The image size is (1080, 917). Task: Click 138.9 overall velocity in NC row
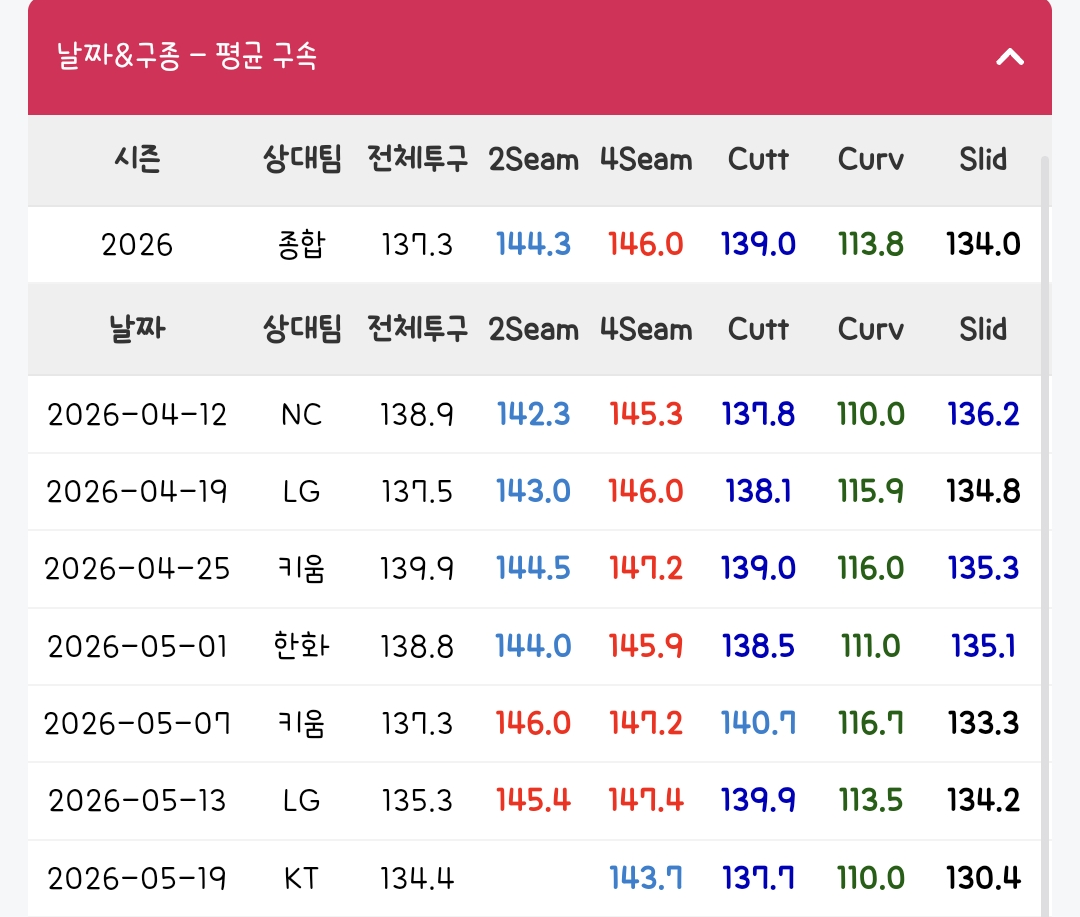pos(417,415)
